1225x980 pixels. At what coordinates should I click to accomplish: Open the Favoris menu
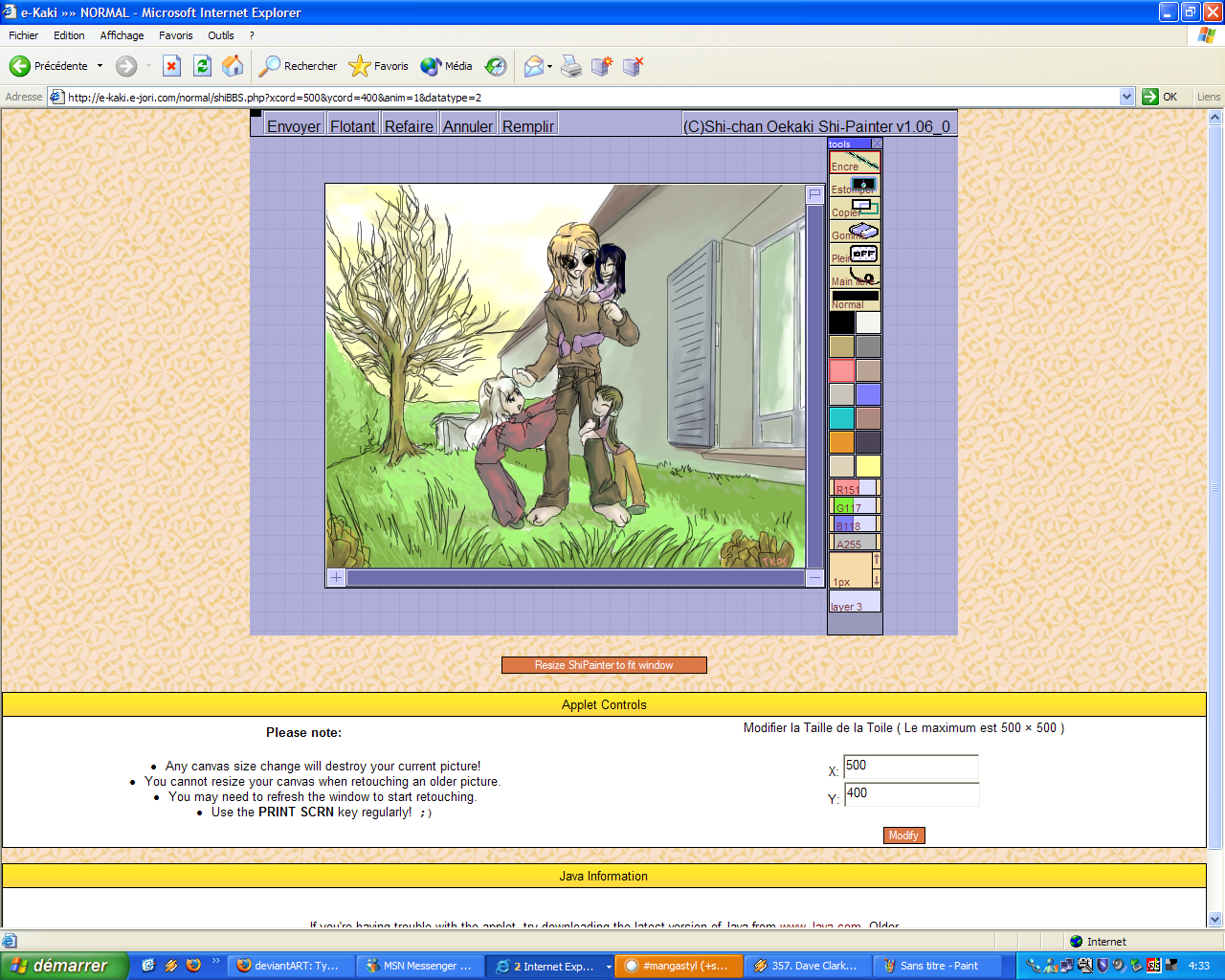point(176,35)
